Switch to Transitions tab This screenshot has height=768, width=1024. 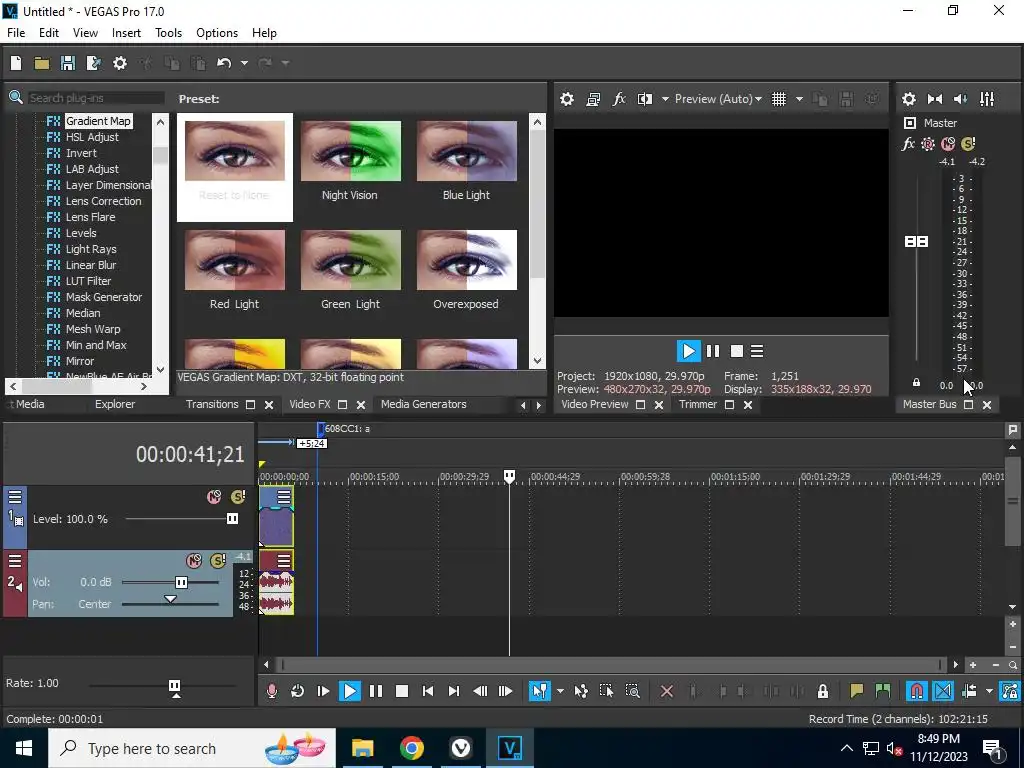coord(212,404)
